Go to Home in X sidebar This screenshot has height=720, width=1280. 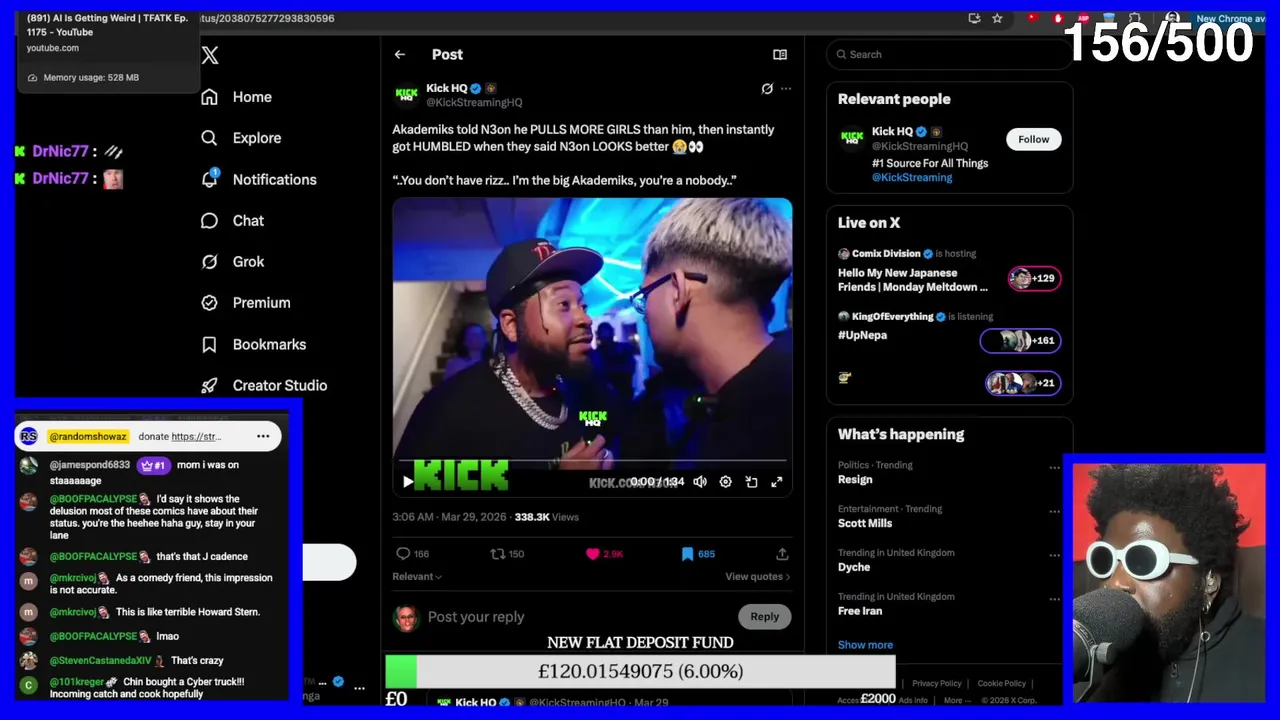[236, 97]
